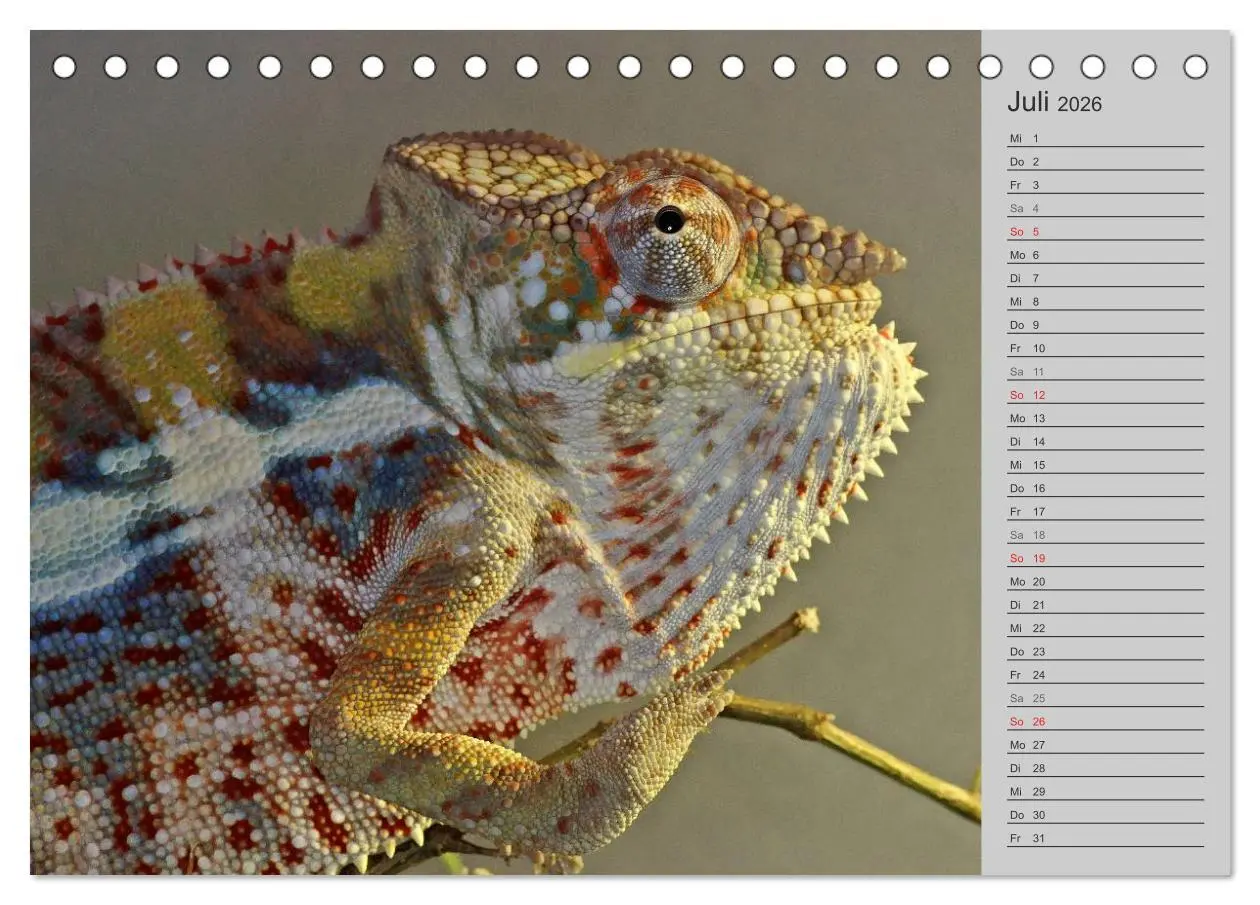Select the Fr 31 date row
The height and width of the screenshot is (905, 1260).
click(1105, 838)
